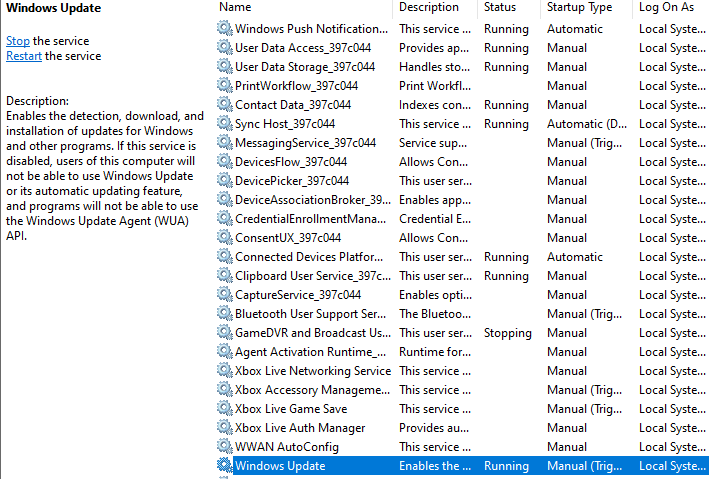709x479 pixels.
Task: Select Xbox Live Networking Service name
Action: click(313, 371)
